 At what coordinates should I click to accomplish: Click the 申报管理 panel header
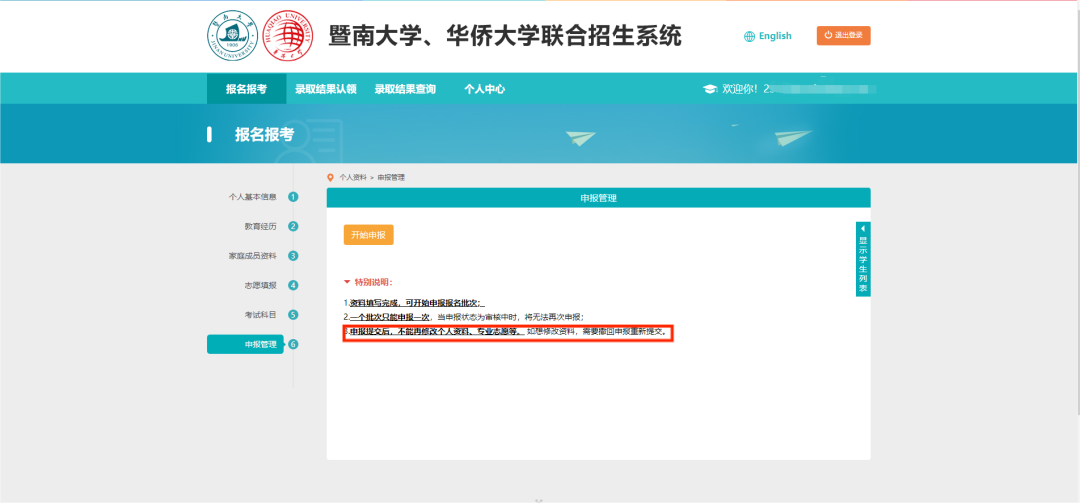point(599,198)
